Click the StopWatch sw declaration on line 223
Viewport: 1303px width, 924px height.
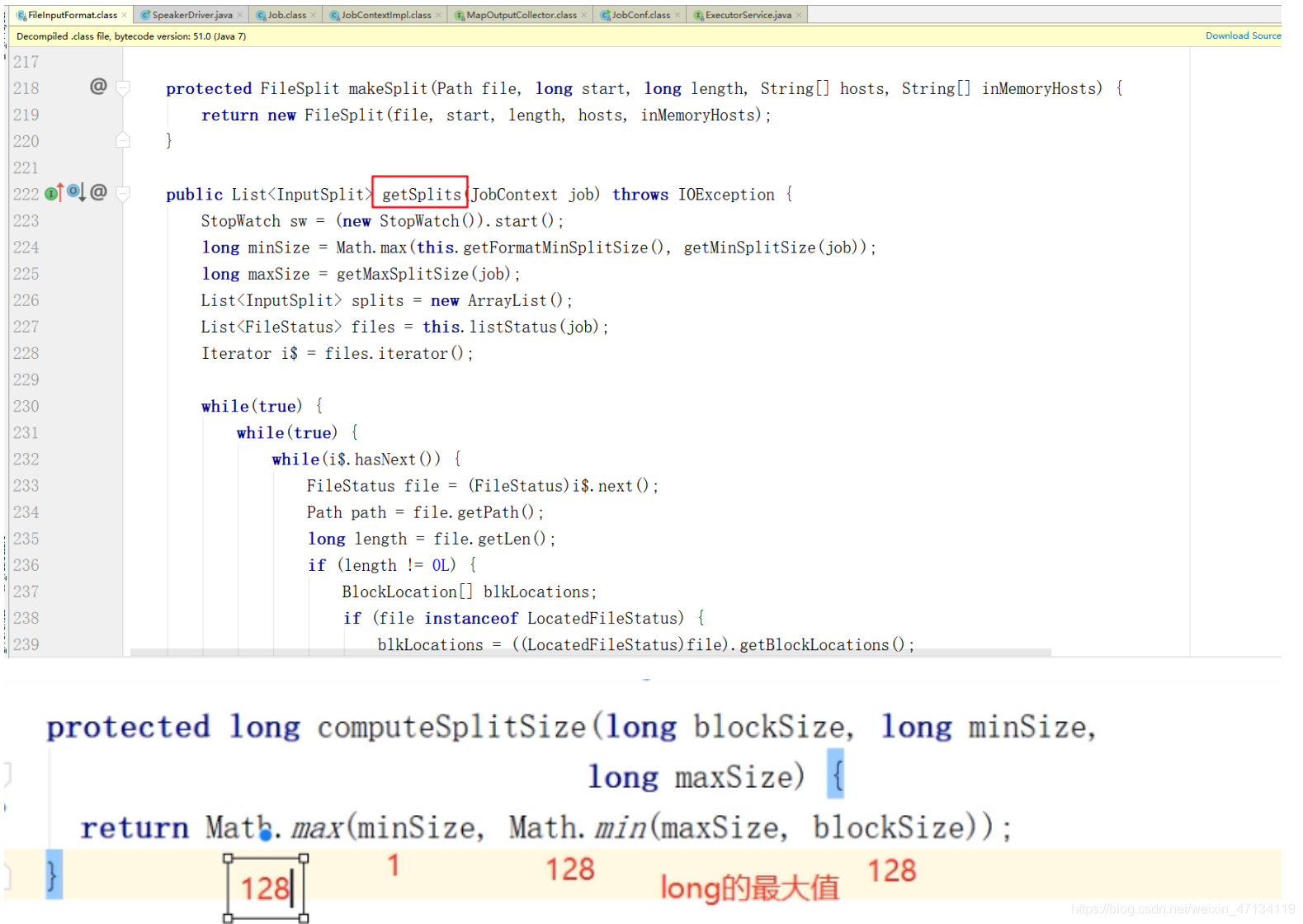pos(254,221)
